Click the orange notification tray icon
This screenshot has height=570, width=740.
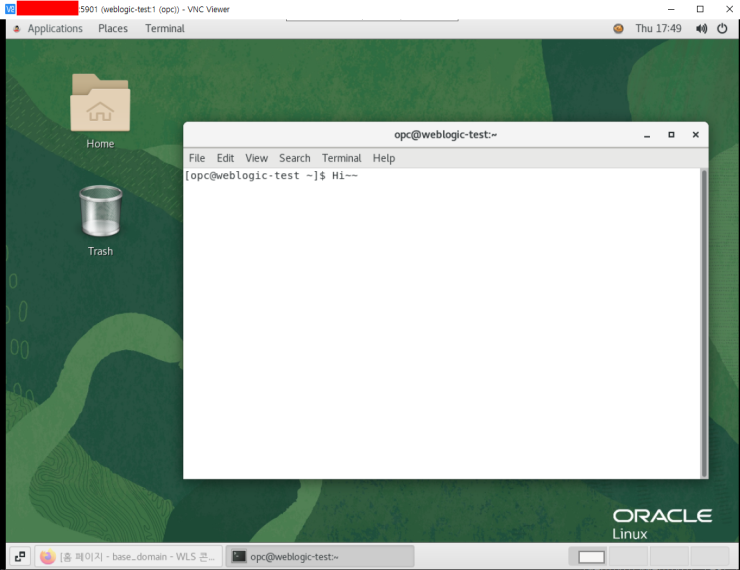pos(618,29)
